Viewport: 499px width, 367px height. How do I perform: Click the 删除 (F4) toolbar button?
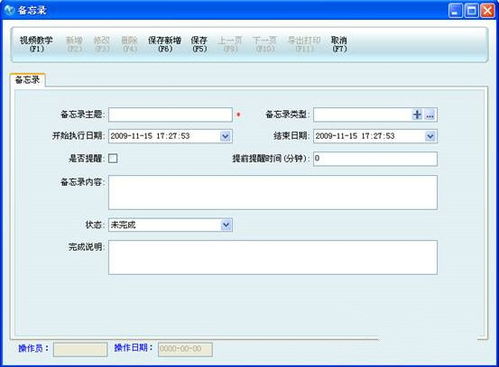coord(129,44)
